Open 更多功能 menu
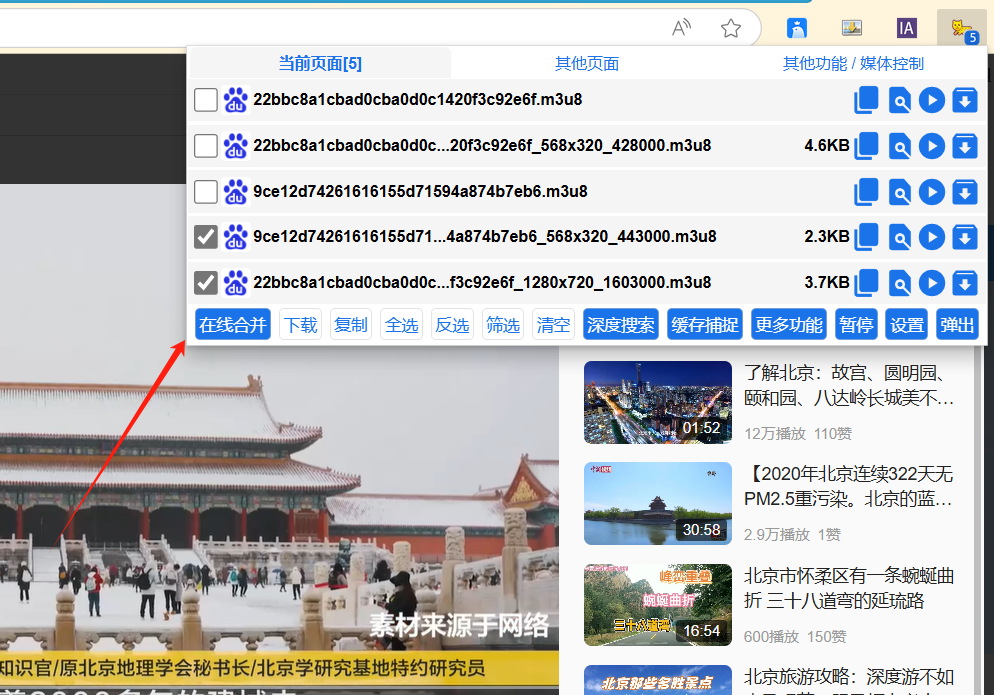Viewport: 994px width, 695px height. point(789,325)
